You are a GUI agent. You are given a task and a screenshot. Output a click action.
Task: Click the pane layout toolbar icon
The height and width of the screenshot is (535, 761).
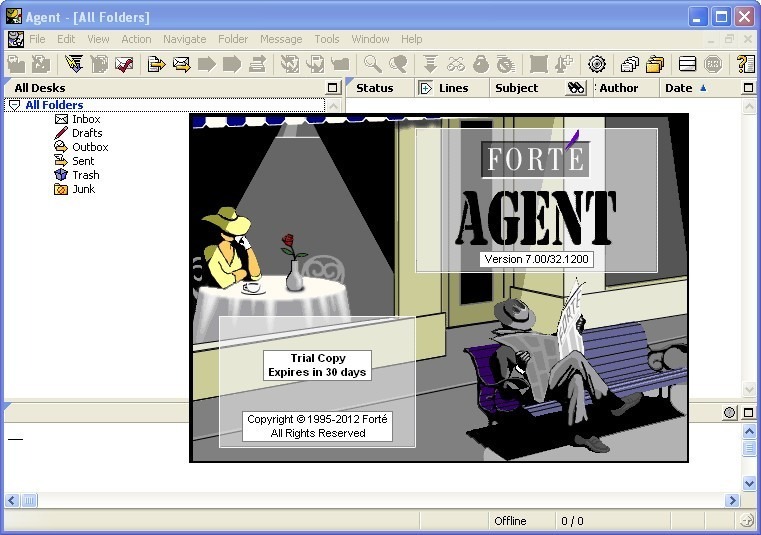tap(687, 64)
